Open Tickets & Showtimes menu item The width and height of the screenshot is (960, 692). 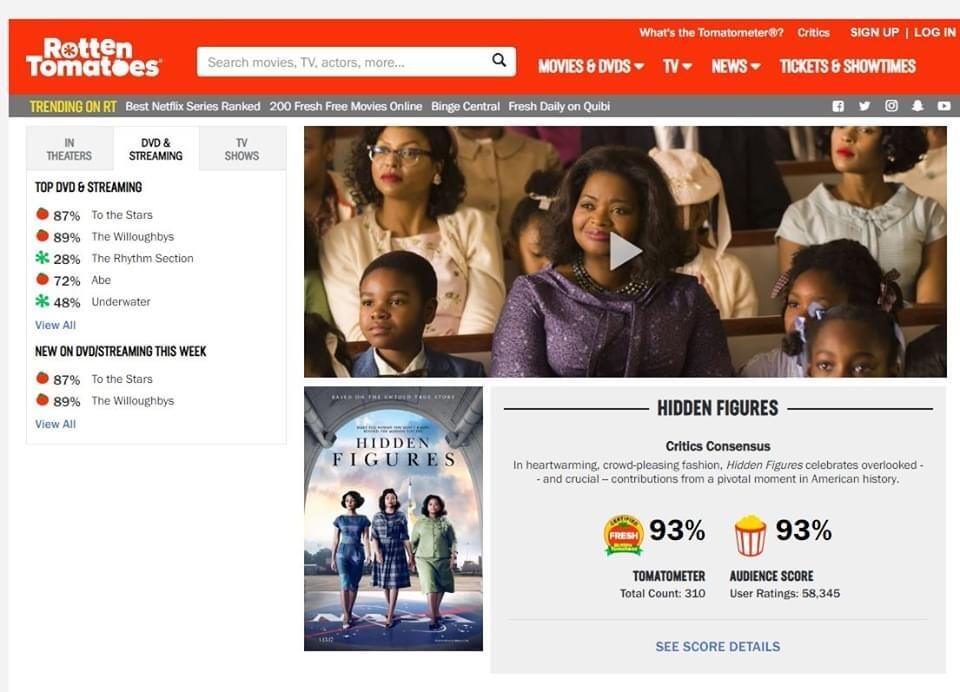tap(847, 66)
